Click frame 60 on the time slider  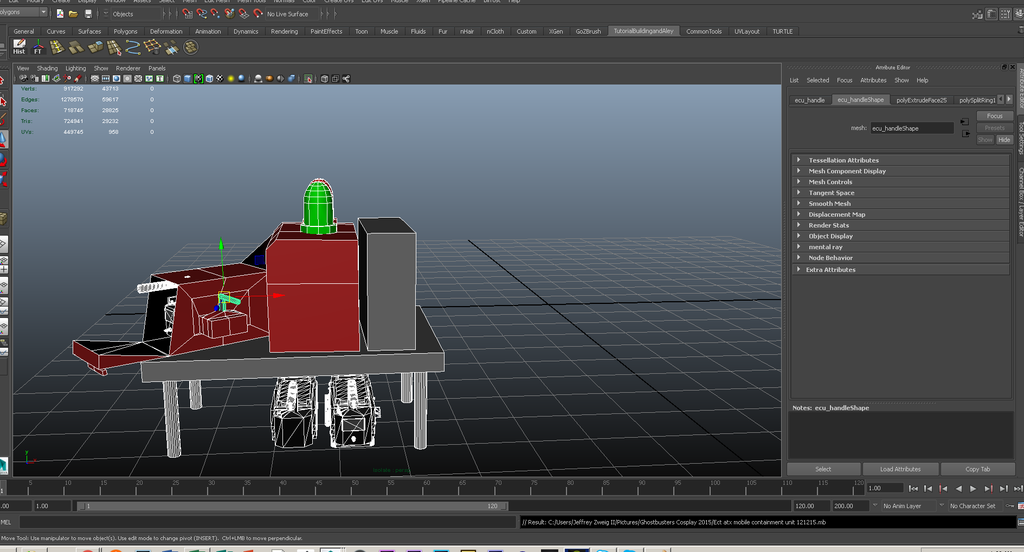coord(426,487)
